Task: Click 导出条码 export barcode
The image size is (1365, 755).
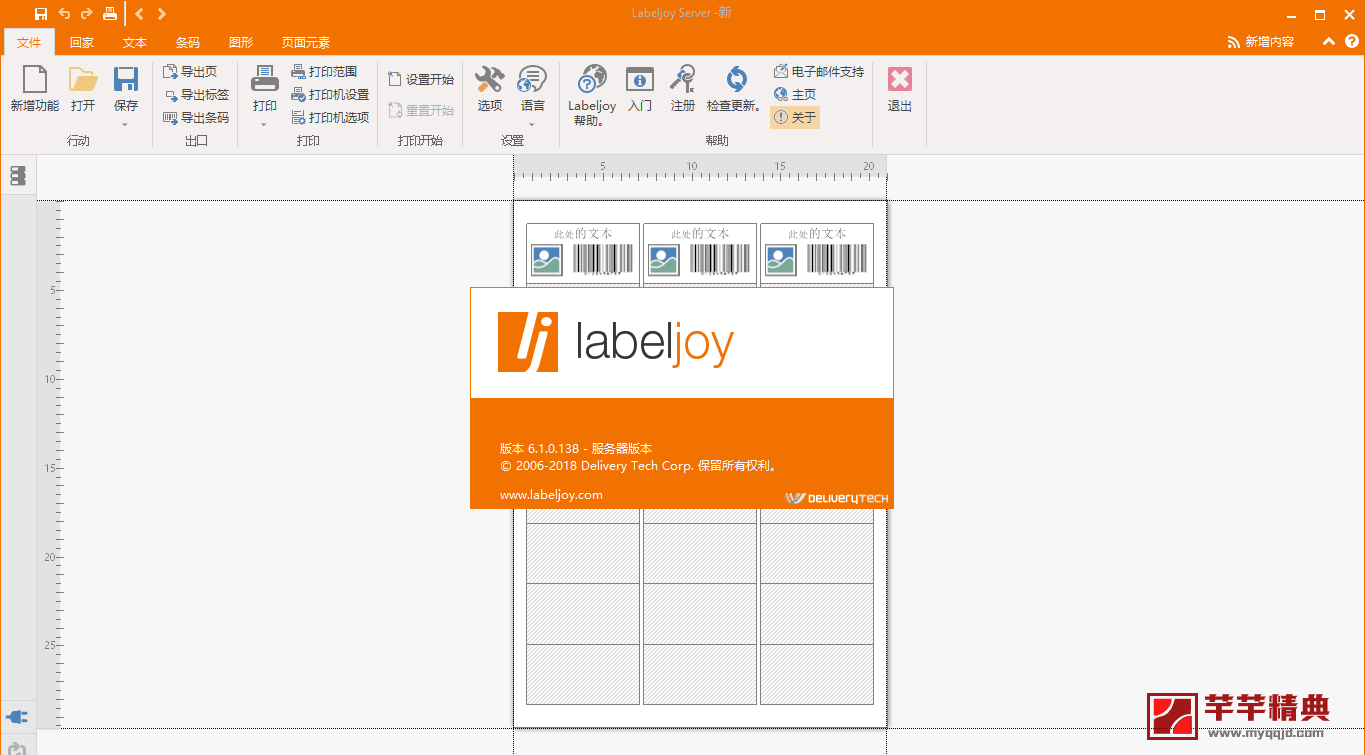Action: tap(196, 118)
